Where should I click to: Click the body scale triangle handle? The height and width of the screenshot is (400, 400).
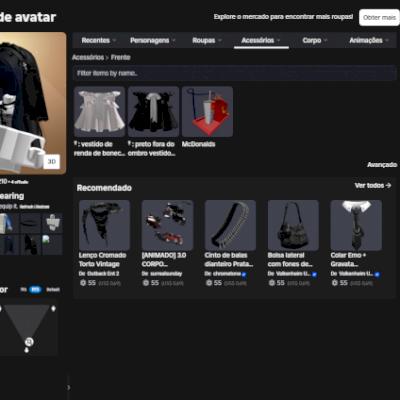click(29, 342)
